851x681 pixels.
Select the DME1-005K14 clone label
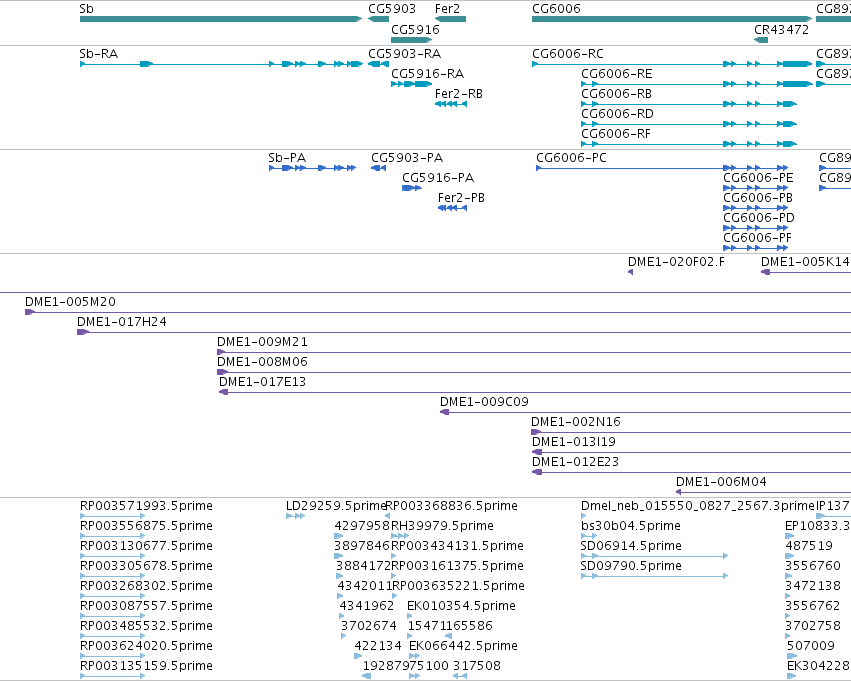pyautogui.click(x=805, y=262)
